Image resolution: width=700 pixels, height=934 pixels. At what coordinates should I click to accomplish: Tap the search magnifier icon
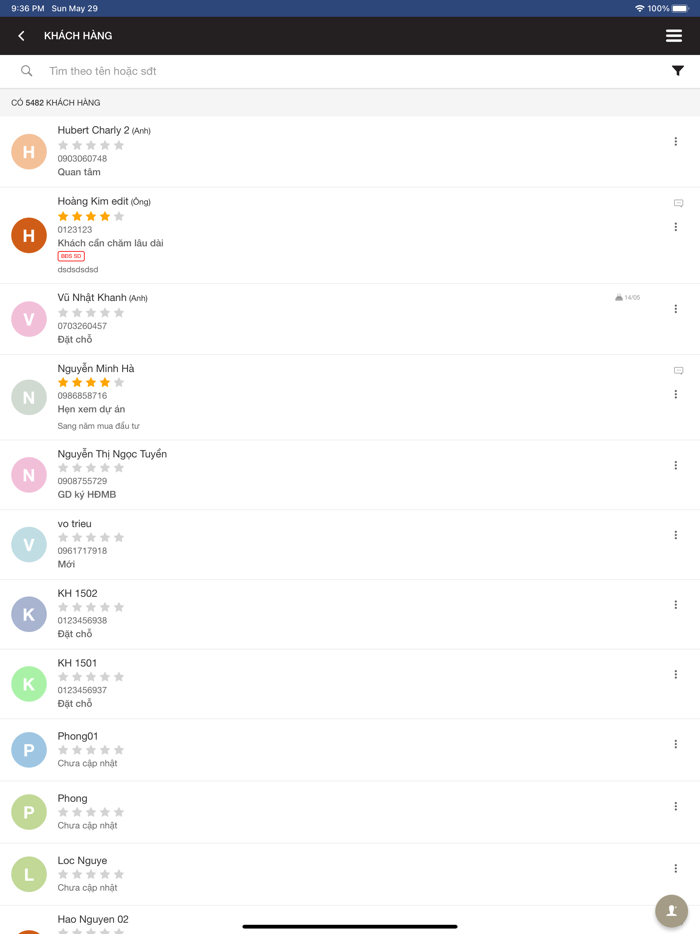coord(27,71)
